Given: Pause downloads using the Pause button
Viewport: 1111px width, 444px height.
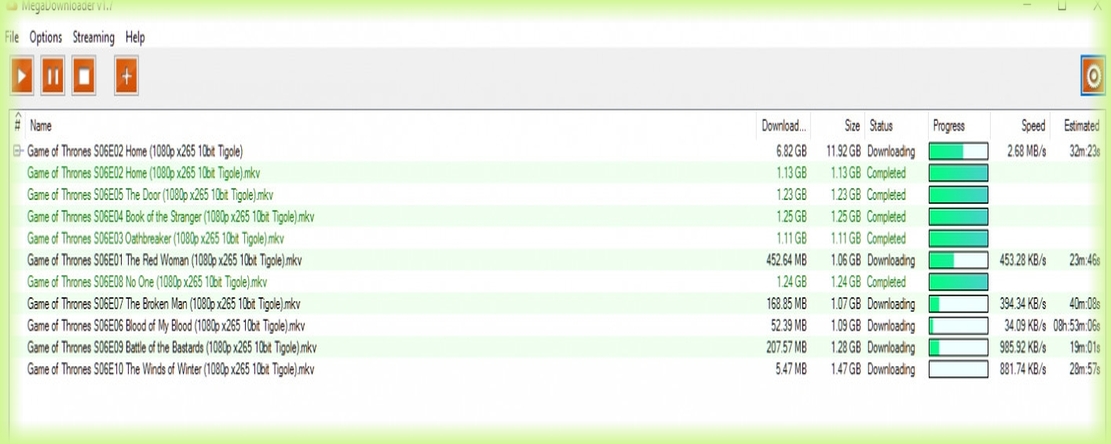Looking at the screenshot, I should coord(52,76).
